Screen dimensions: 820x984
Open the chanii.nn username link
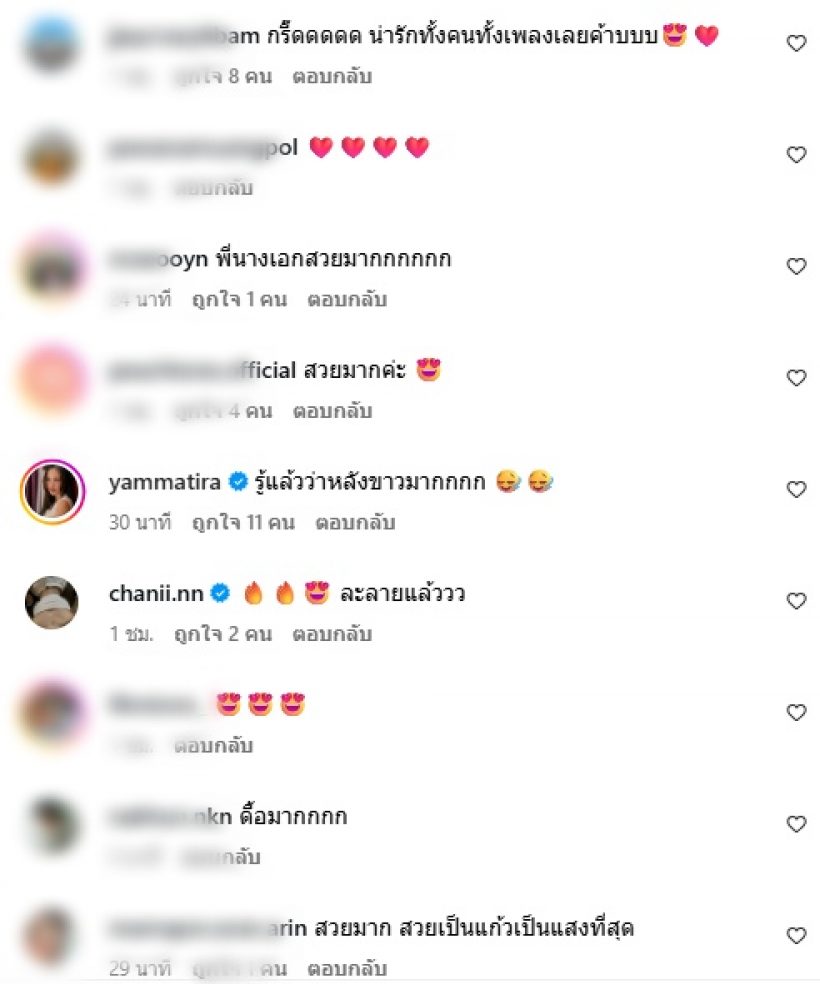[156, 593]
